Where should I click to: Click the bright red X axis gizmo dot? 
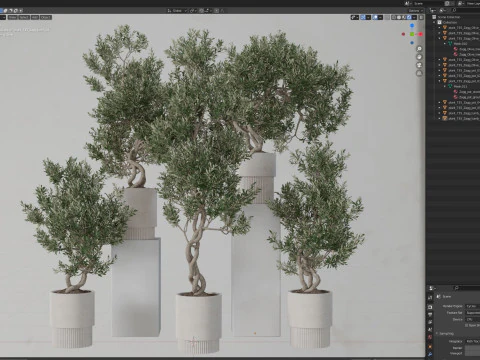point(420,34)
